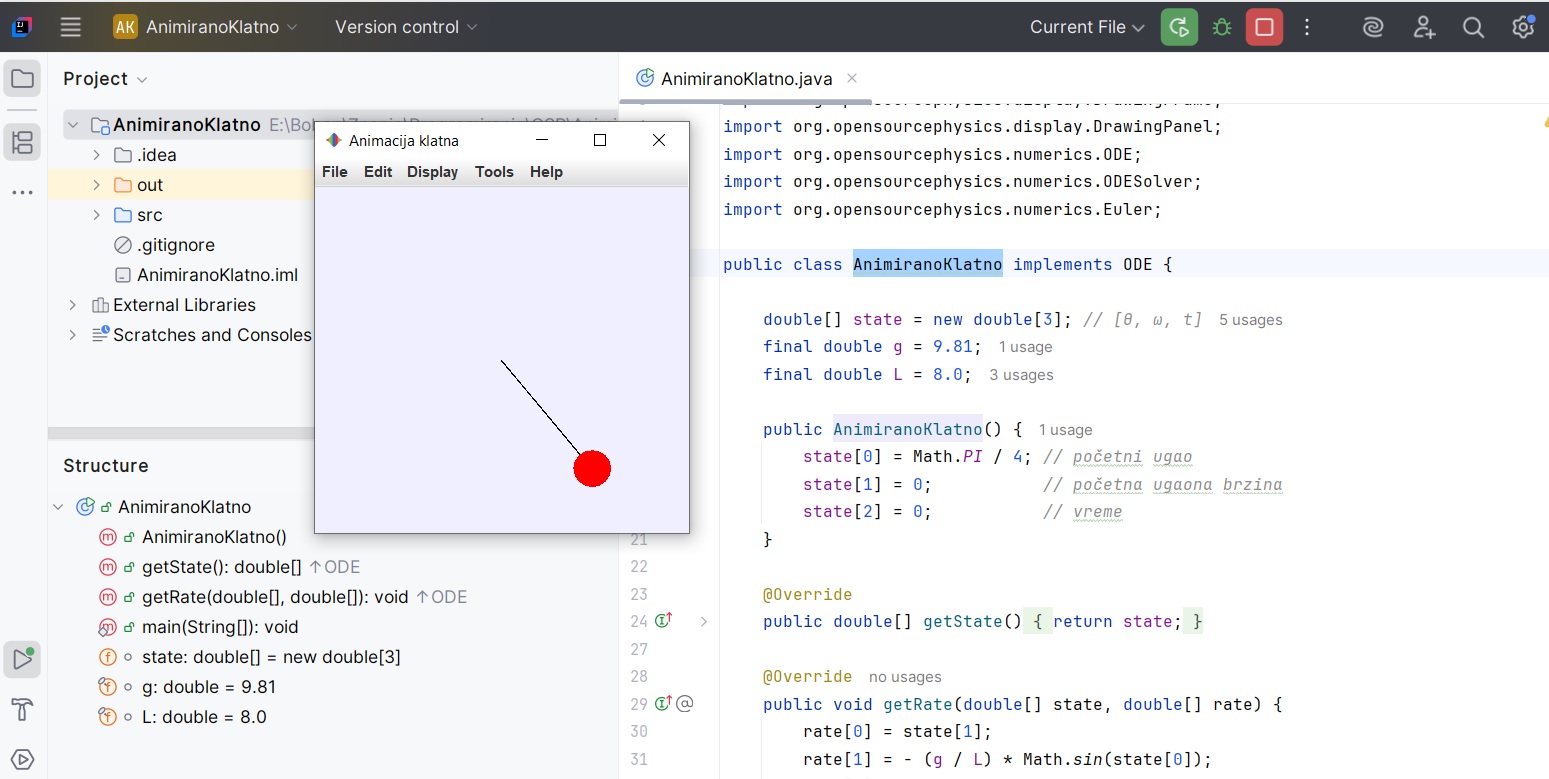Click the Code With Me add-user icon
The height and width of the screenshot is (779, 1549).
coord(1424,27)
